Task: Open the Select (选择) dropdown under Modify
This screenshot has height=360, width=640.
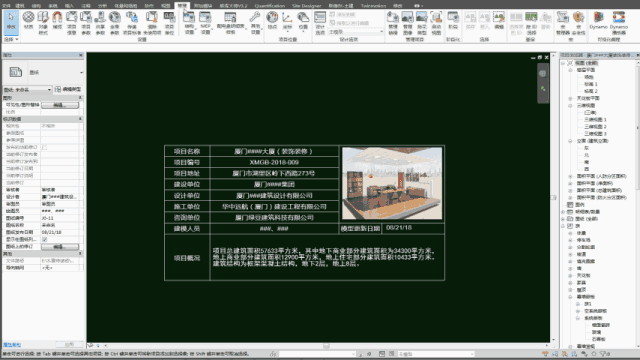Action: point(11,40)
